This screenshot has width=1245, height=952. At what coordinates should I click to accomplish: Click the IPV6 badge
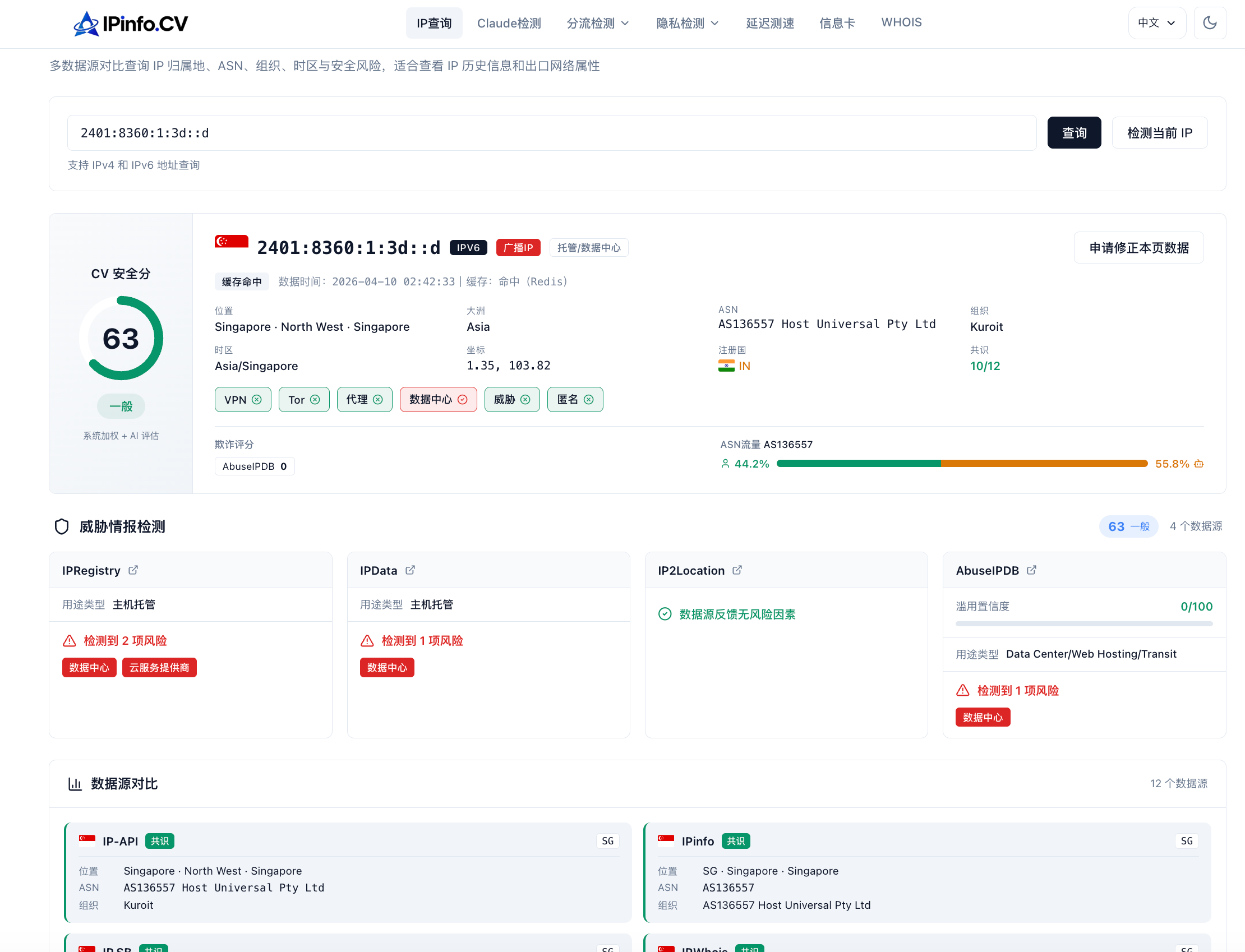tap(468, 248)
